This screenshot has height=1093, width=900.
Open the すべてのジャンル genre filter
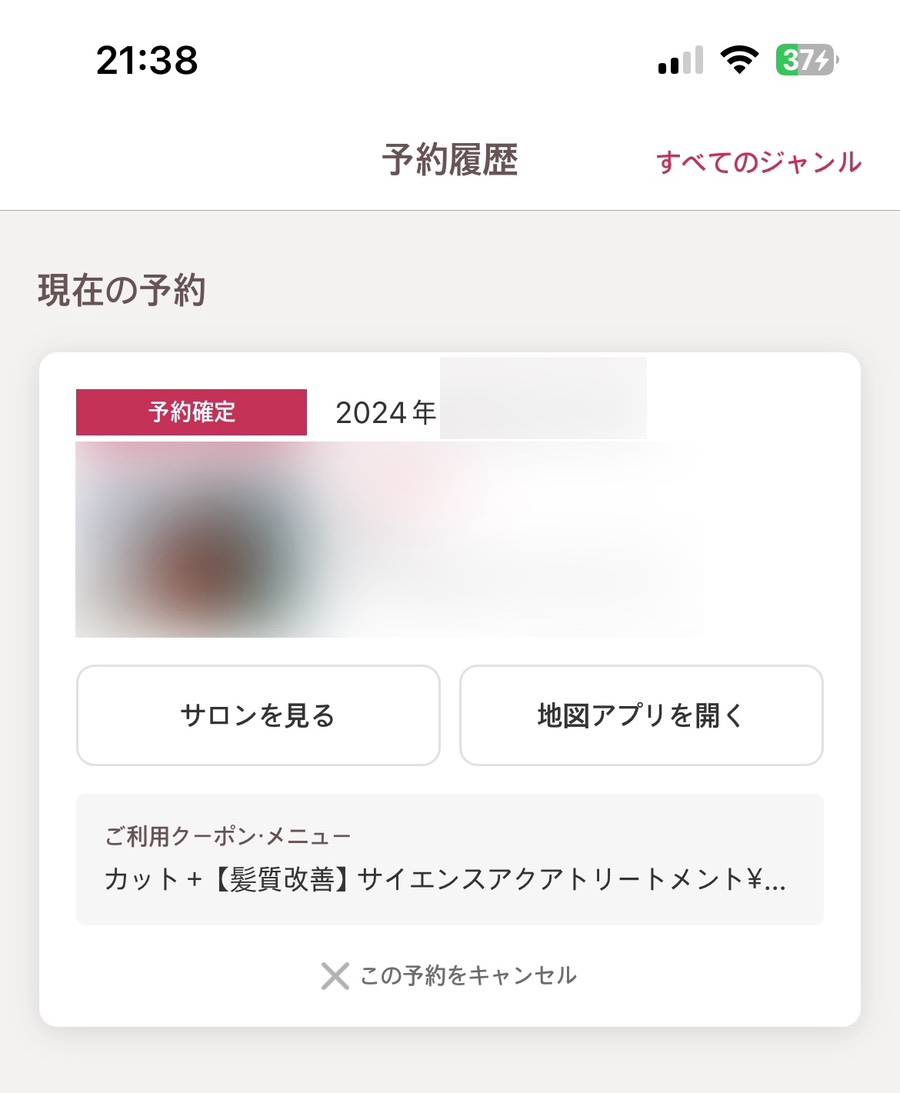(758, 162)
